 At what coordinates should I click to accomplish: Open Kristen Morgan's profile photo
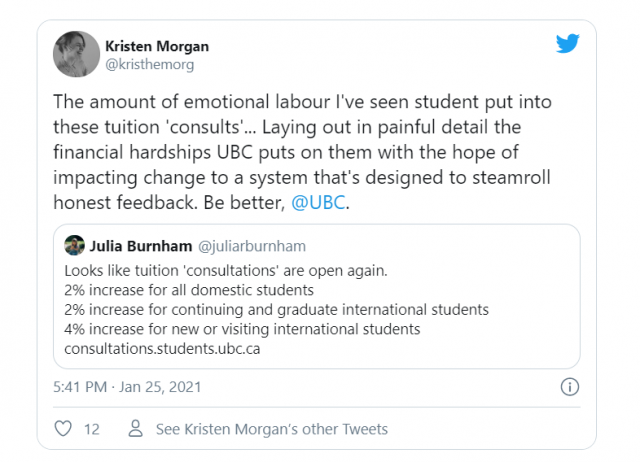pos(76,53)
